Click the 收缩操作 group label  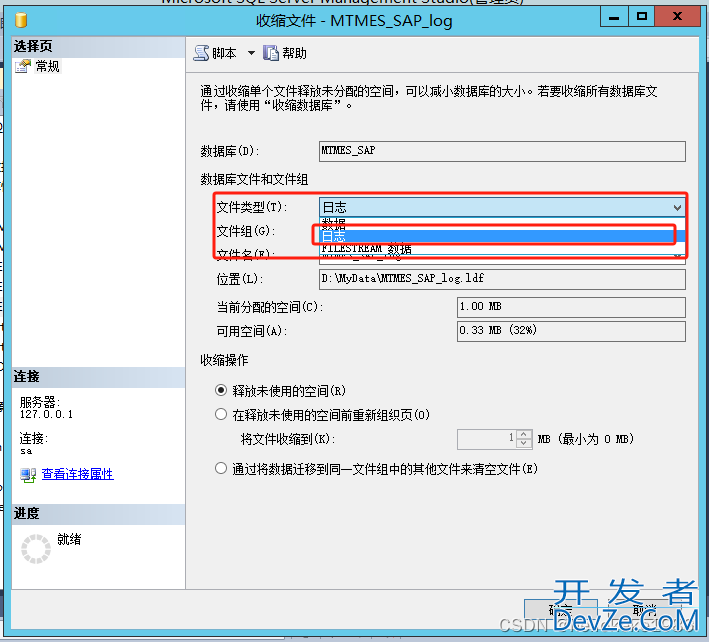224,360
